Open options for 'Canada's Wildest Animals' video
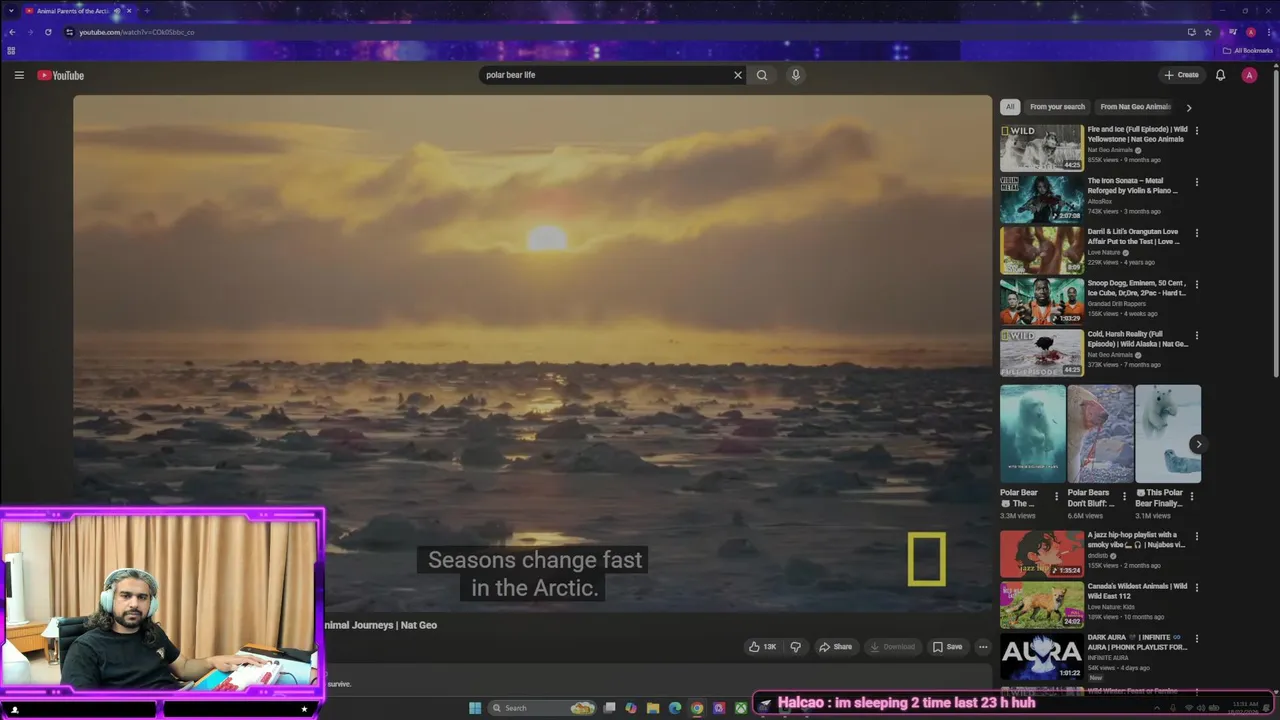This screenshot has height=720, width=1280. coord(1197,588)
